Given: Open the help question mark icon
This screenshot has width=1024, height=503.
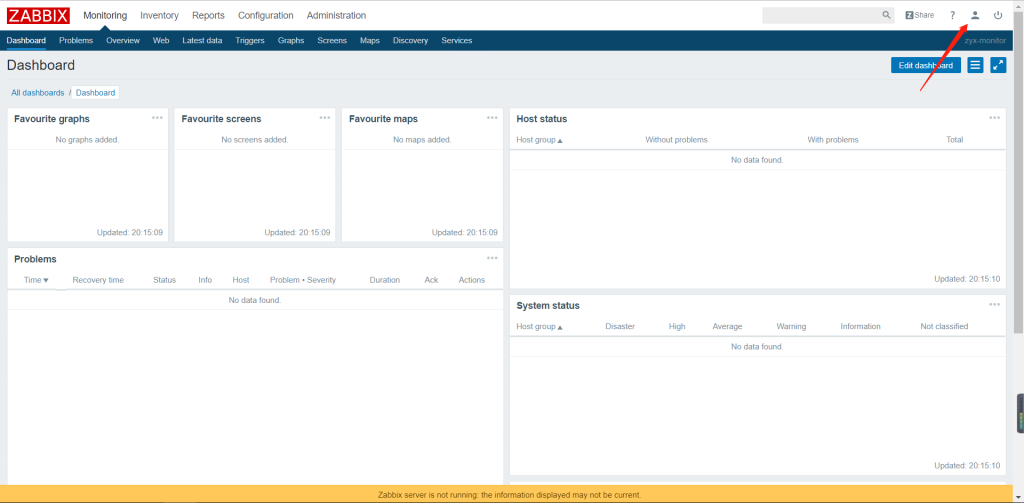Looking at the screenshot, I should click(952, 15).
